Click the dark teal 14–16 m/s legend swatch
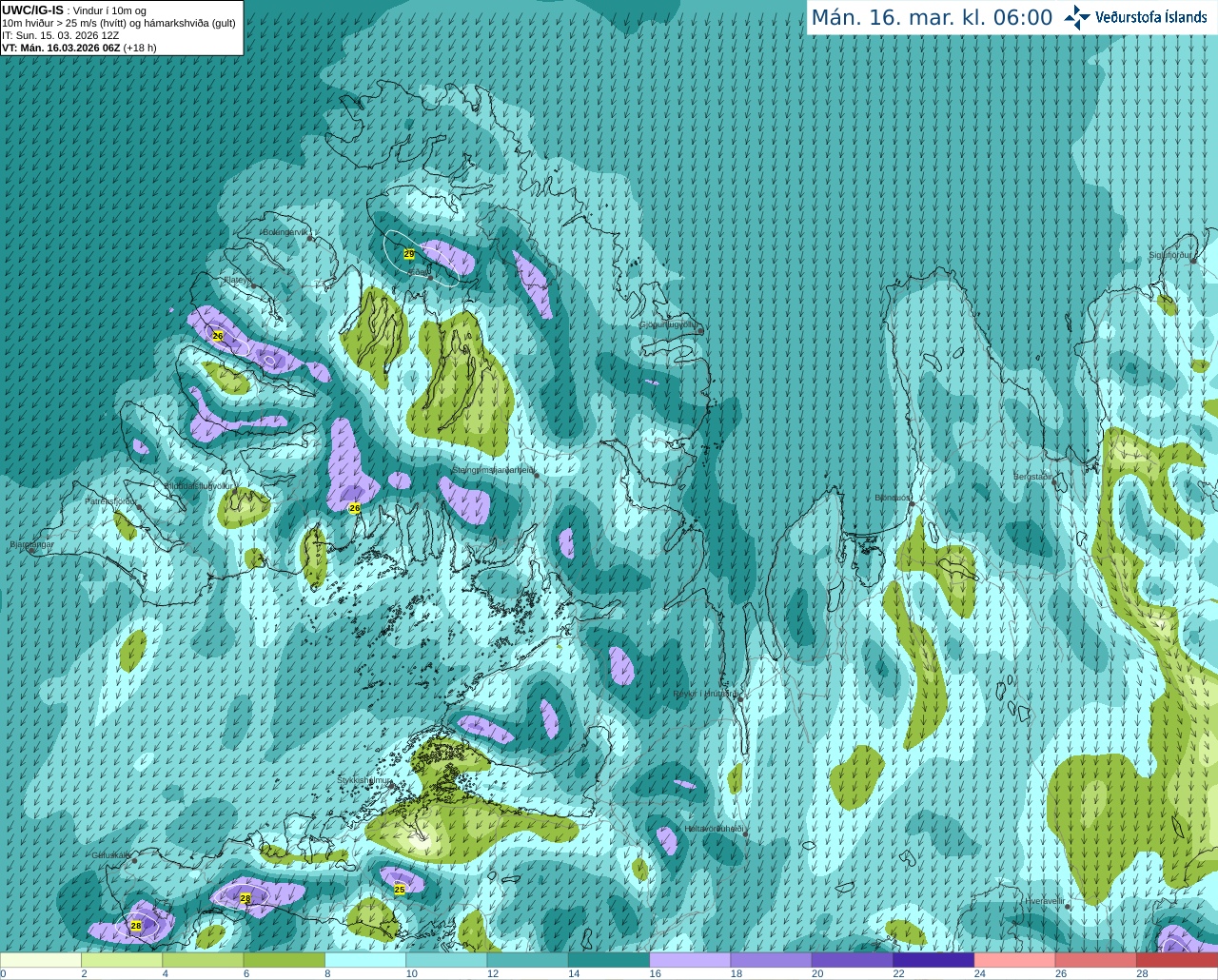 [609, 960]
